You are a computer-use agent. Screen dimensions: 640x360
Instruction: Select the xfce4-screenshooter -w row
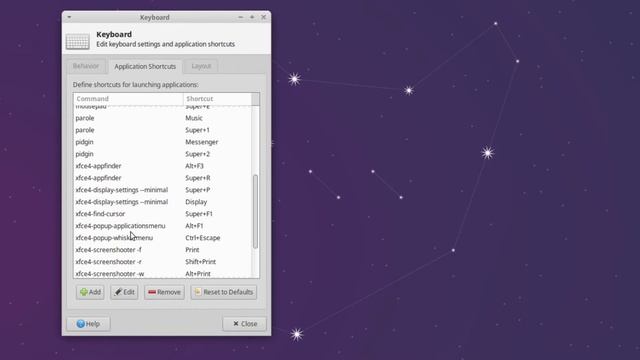click(x=163, y=273)
